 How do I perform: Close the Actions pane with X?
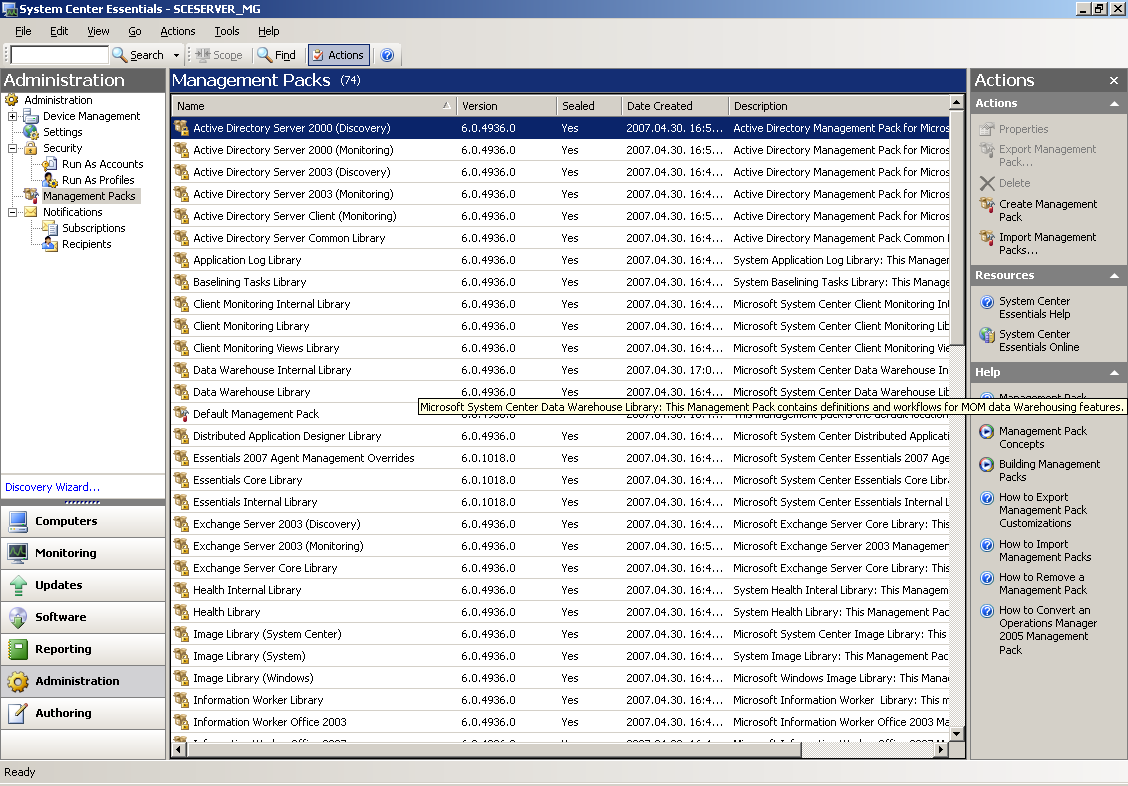point(1114,81)
